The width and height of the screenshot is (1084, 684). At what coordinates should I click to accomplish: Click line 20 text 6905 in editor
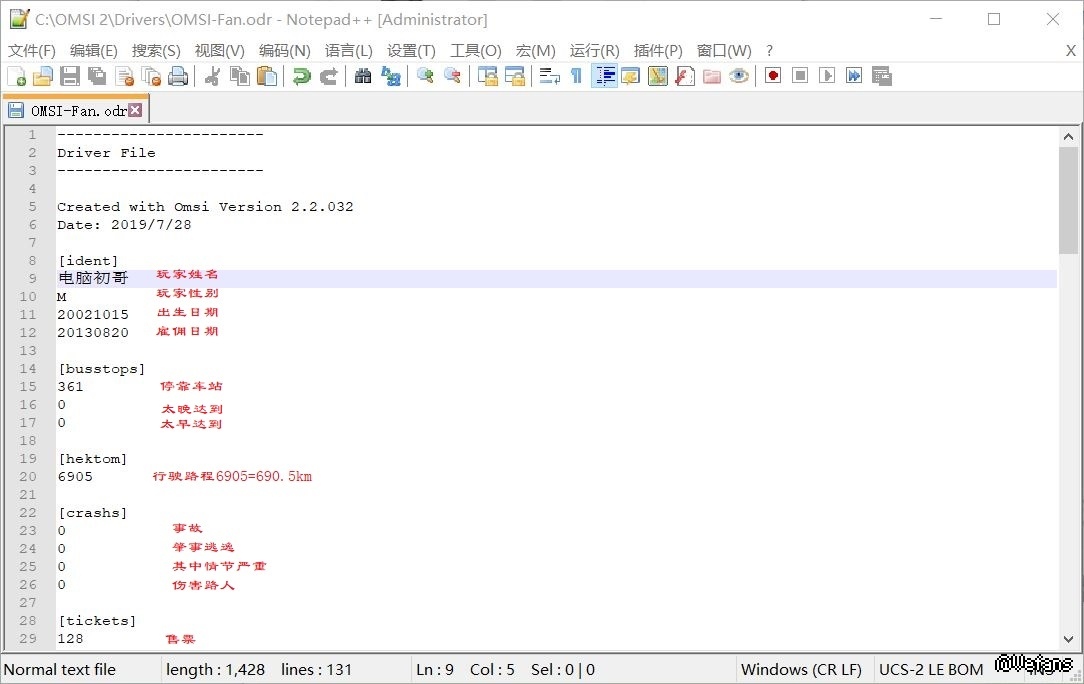75,477
